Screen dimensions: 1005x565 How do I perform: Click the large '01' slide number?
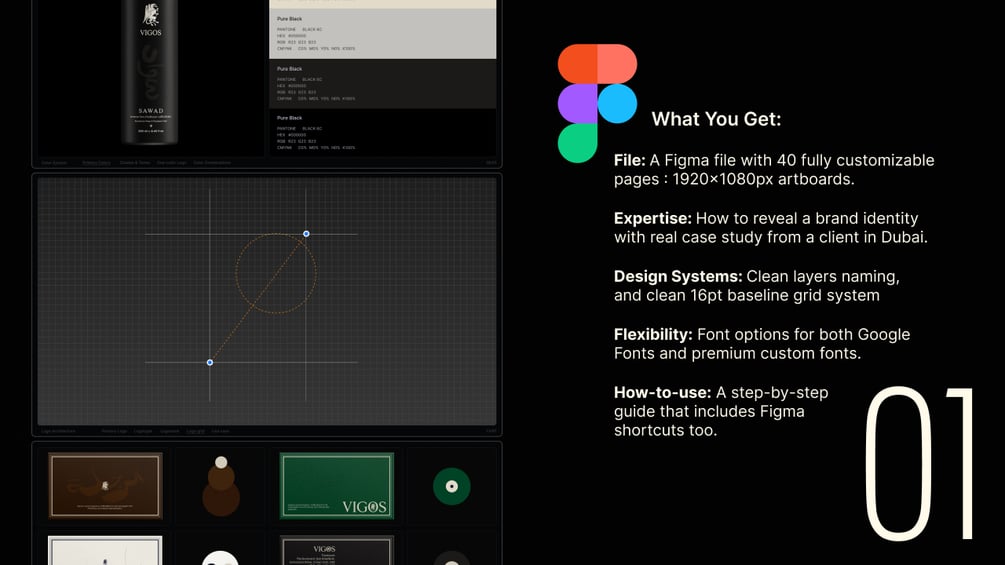pyautogui.click(x=920, y=464)
